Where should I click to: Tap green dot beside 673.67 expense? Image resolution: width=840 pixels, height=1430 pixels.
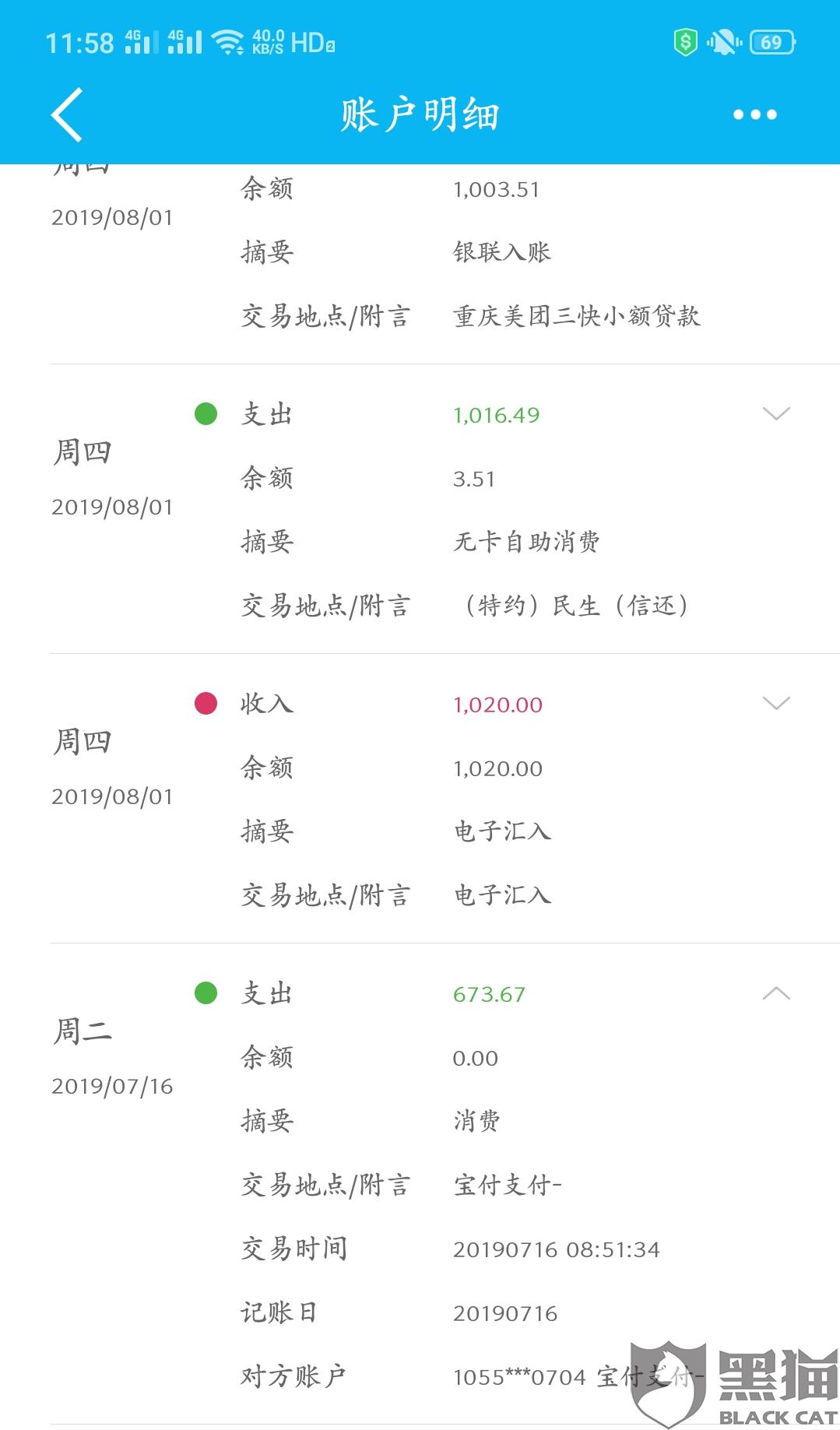pyautogui.click(x=206, y=993)
